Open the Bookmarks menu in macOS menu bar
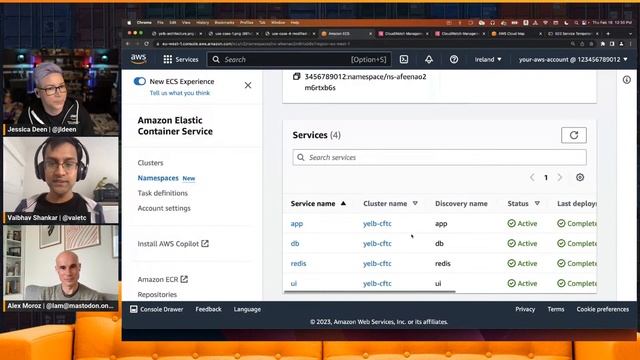 point(224,23)
